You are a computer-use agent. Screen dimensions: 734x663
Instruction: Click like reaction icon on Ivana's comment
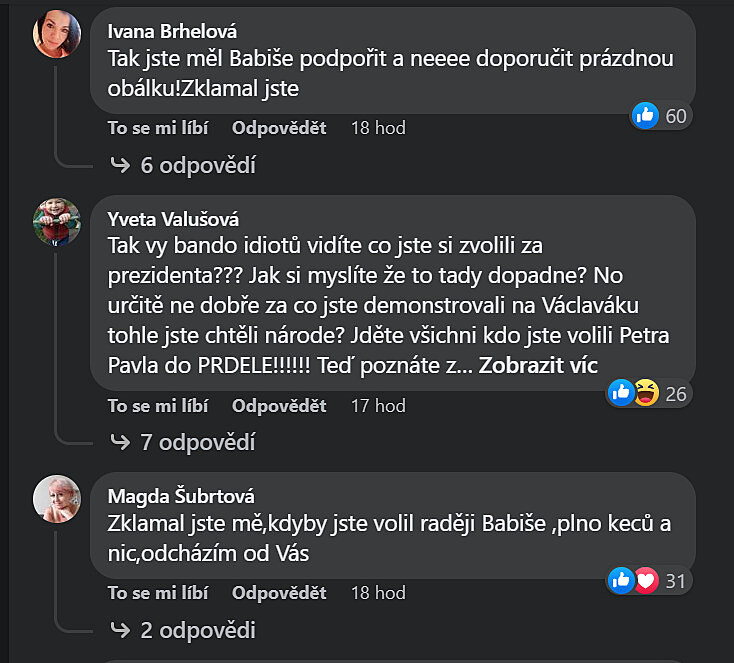pyautogui.click(x=645, y=116)
